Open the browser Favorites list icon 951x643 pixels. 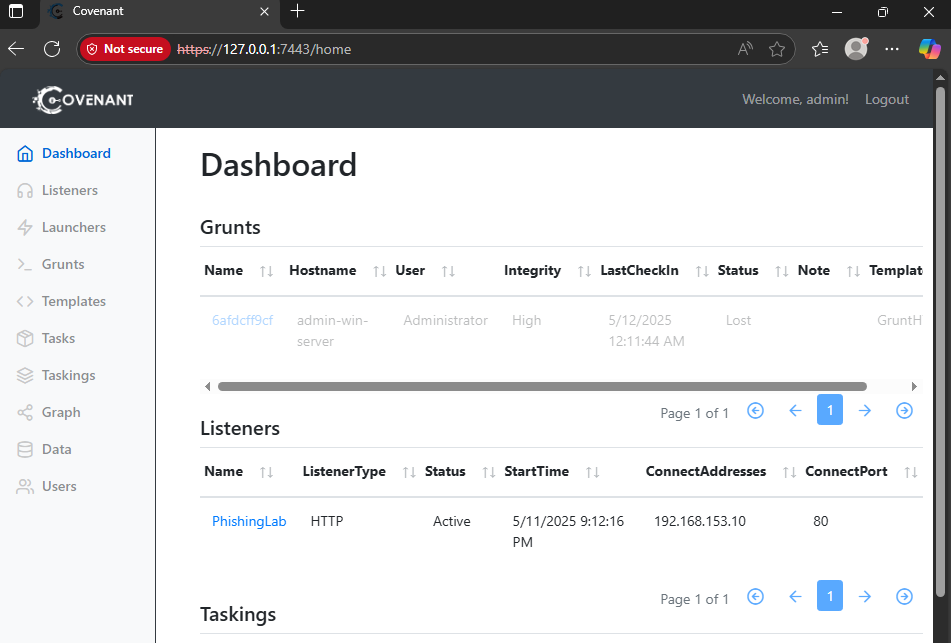[820, 49]
